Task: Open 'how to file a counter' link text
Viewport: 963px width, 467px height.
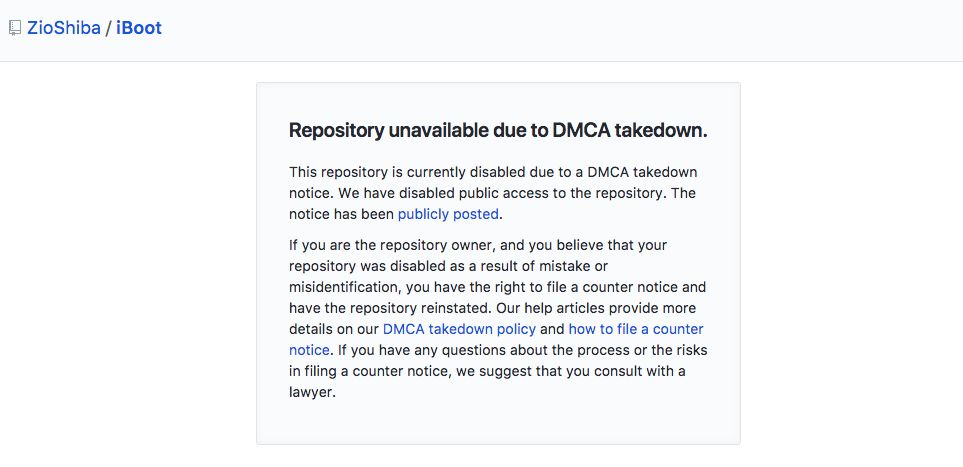Action: (636, 329)
